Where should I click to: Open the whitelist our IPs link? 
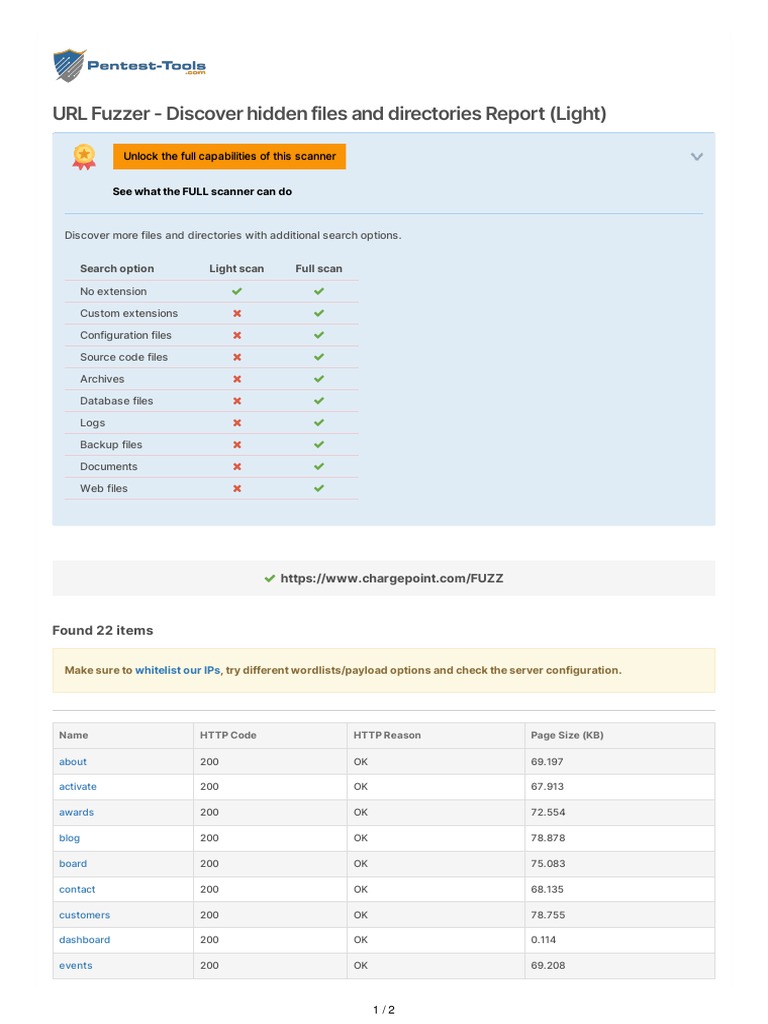coord(177,670)
